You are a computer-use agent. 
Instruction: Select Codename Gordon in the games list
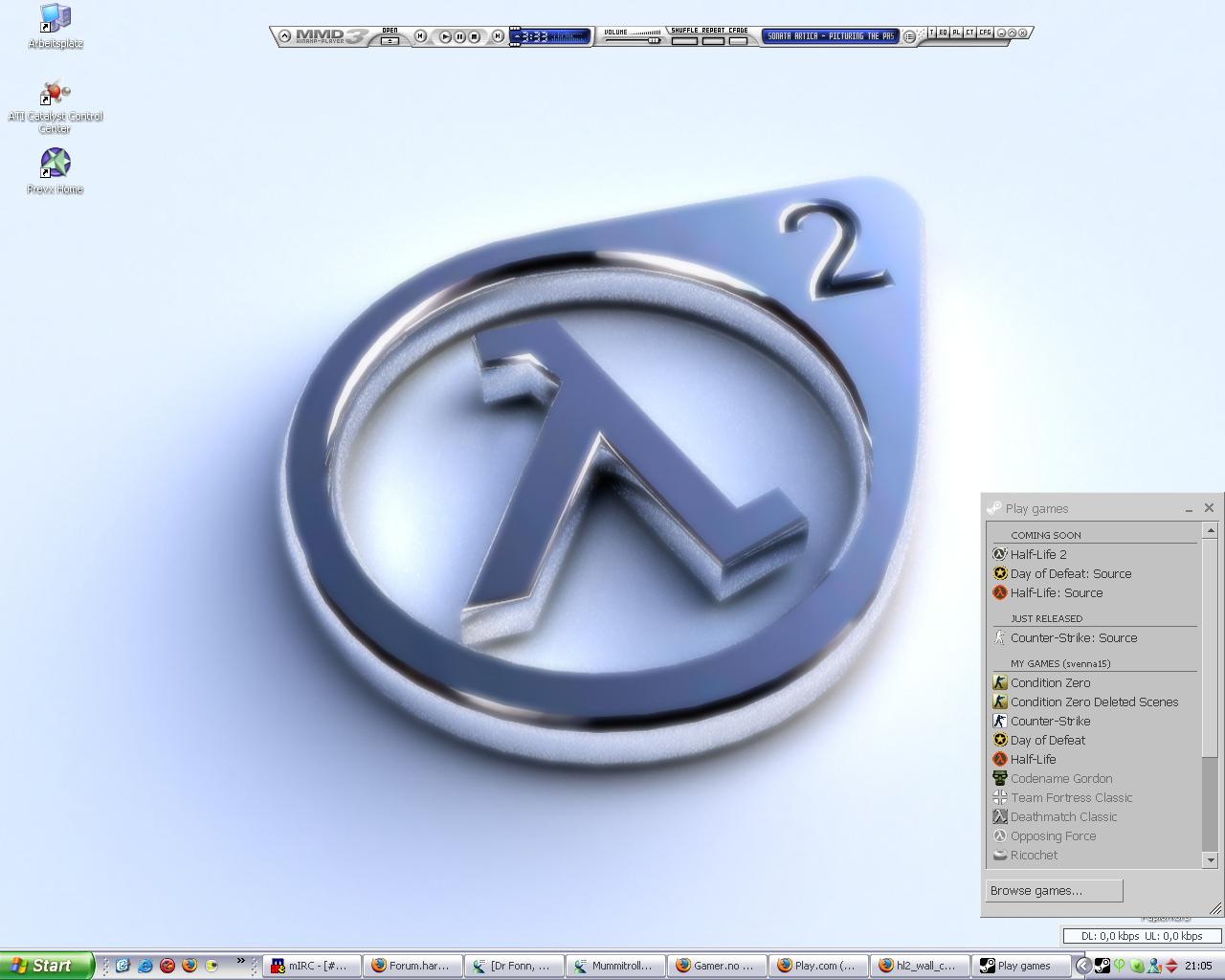point(1094,778)
